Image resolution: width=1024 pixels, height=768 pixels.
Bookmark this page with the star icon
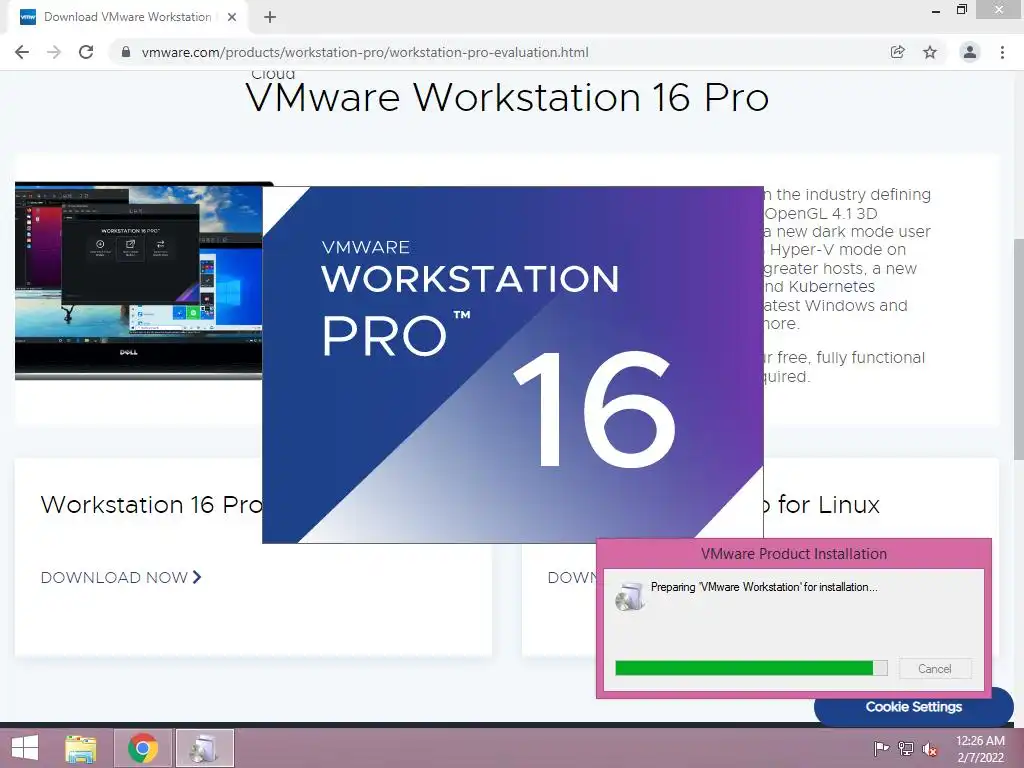coord(930,52)
